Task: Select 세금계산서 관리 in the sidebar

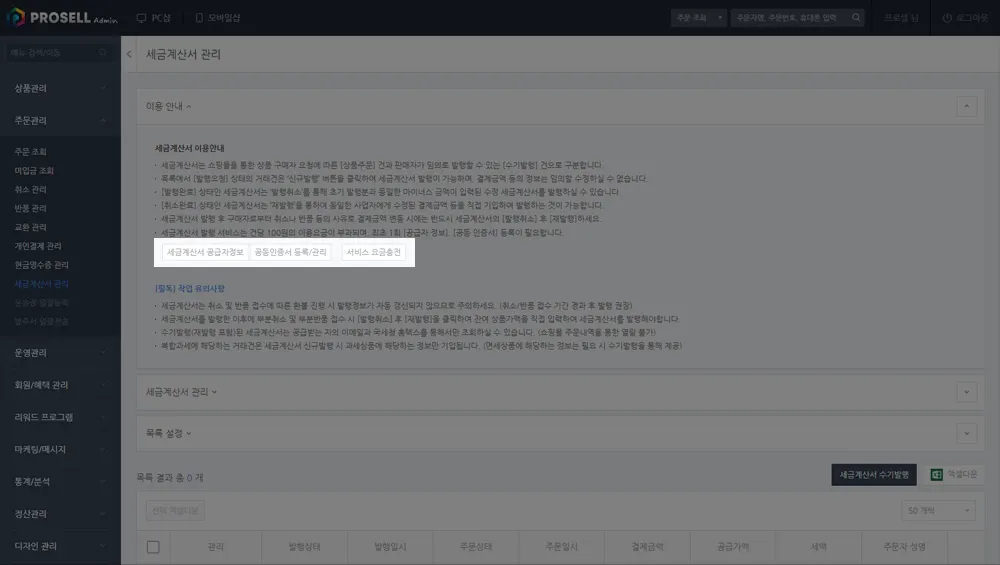Action: click(x=41, y=284)
